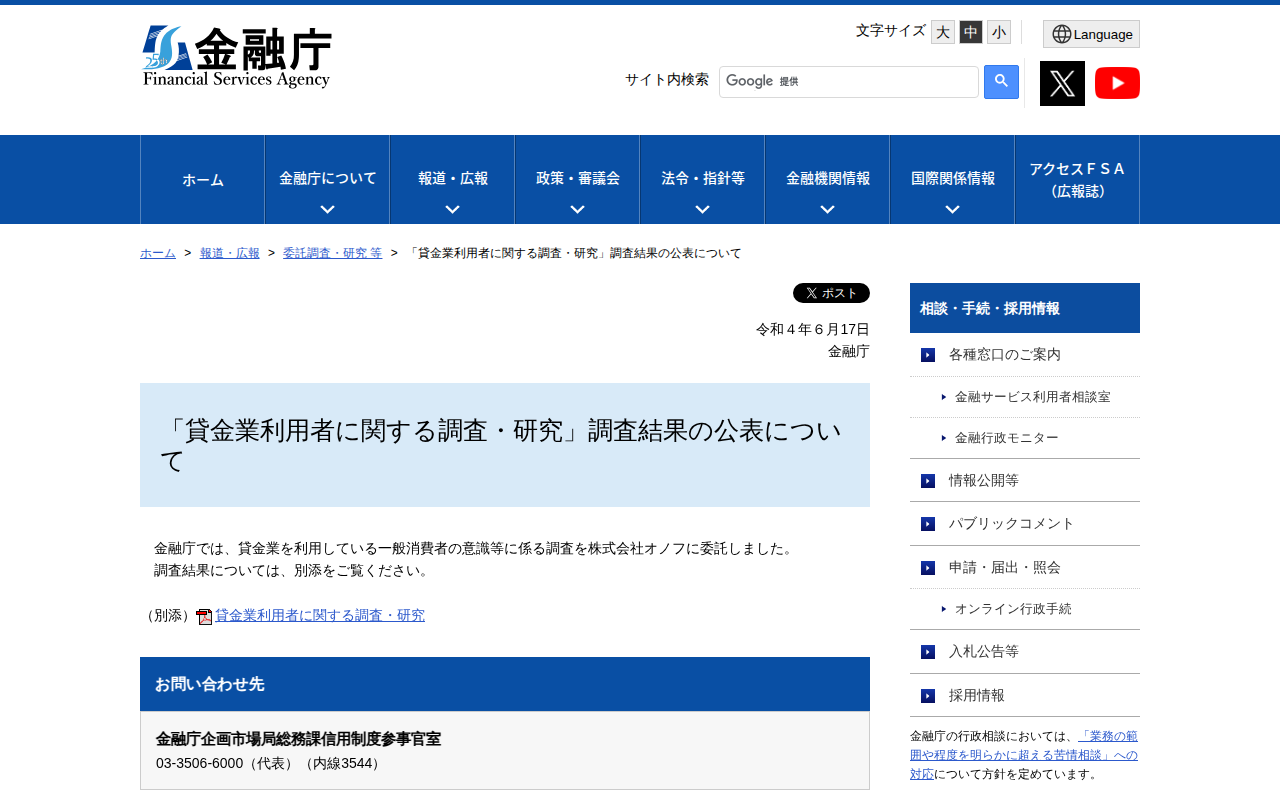Follow the 委託調査・研究 等 breadcrumb link
Viewport: 1280px width, 800px height.
pyautogui.click(x=333, y=252)
